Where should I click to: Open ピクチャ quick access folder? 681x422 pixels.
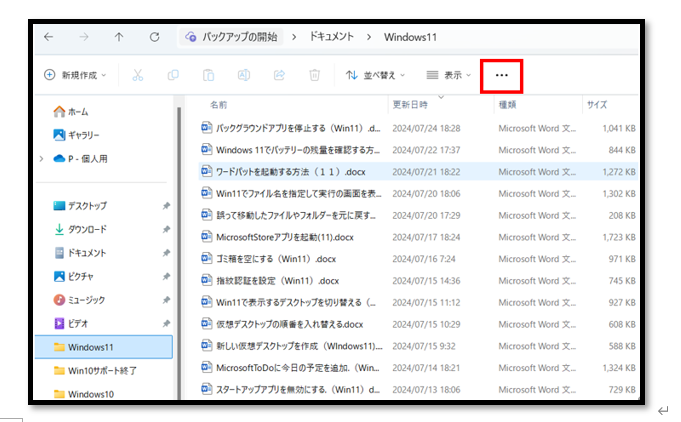click(x=73, y=276)
